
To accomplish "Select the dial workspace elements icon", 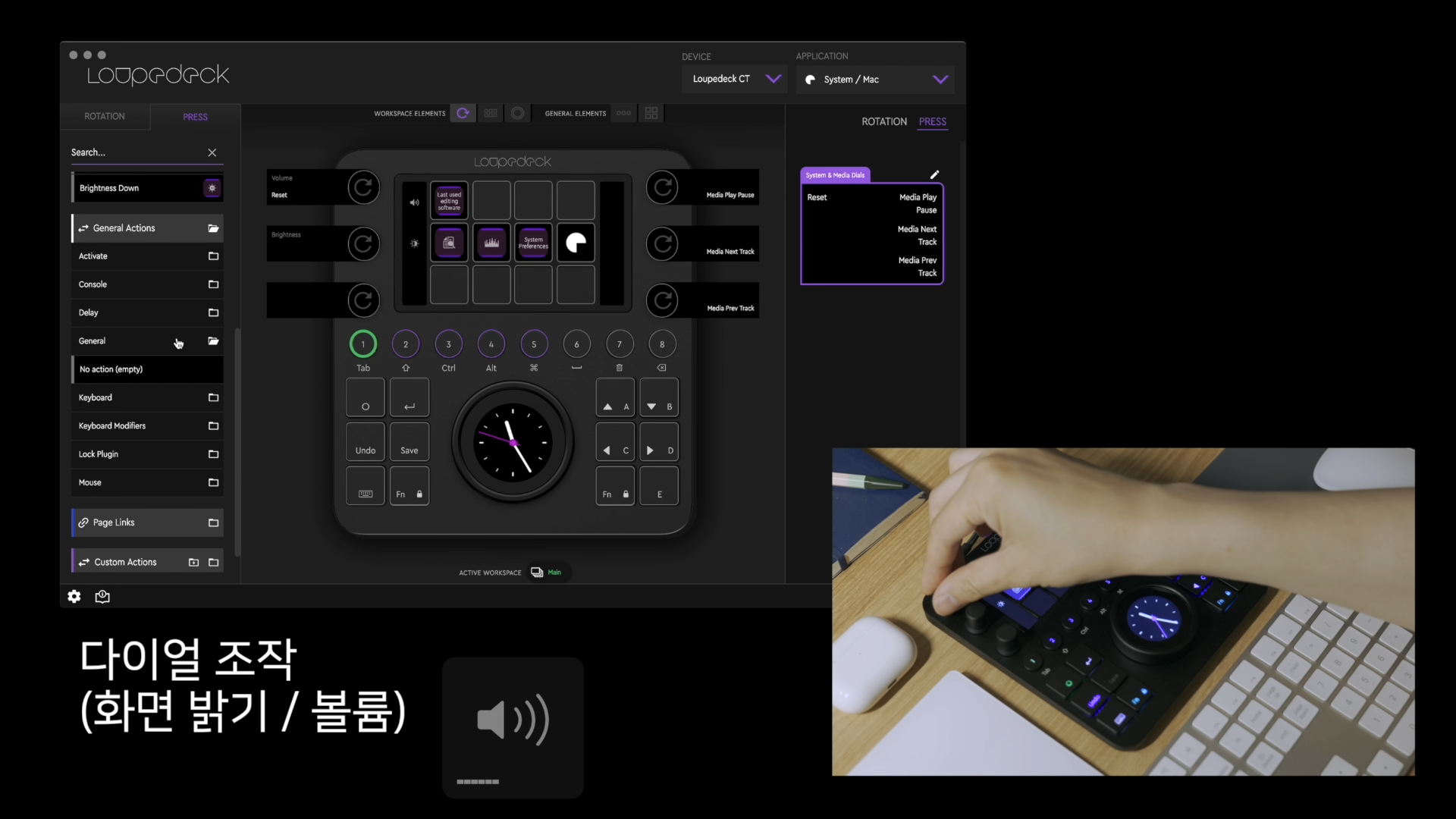I will pyautogui.click(x=463, y=113).
